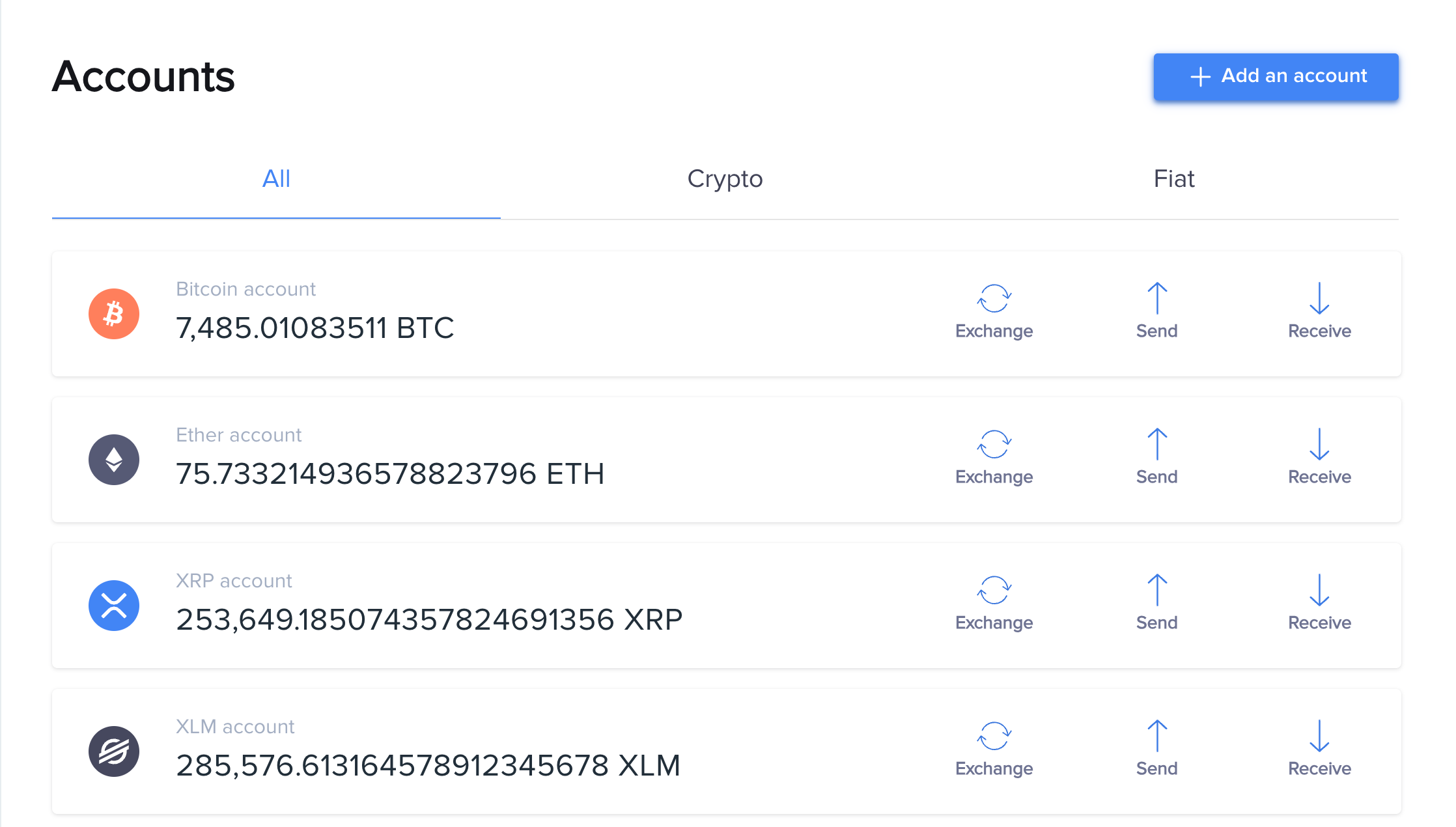Select the All accounts tab

(x=276, y=179)
